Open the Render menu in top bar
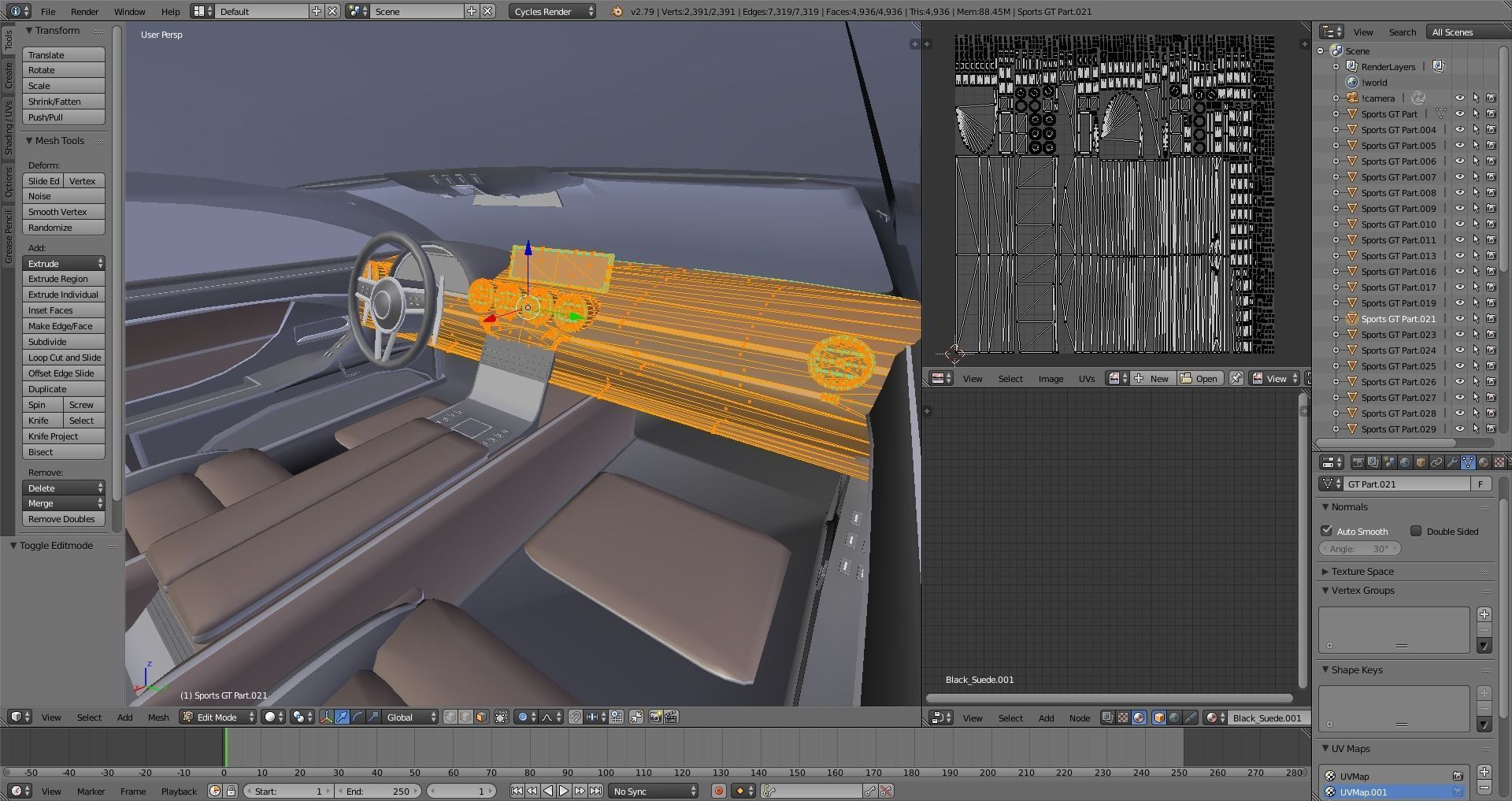The width and height of the screenshot is (1512, 801). 84,11
